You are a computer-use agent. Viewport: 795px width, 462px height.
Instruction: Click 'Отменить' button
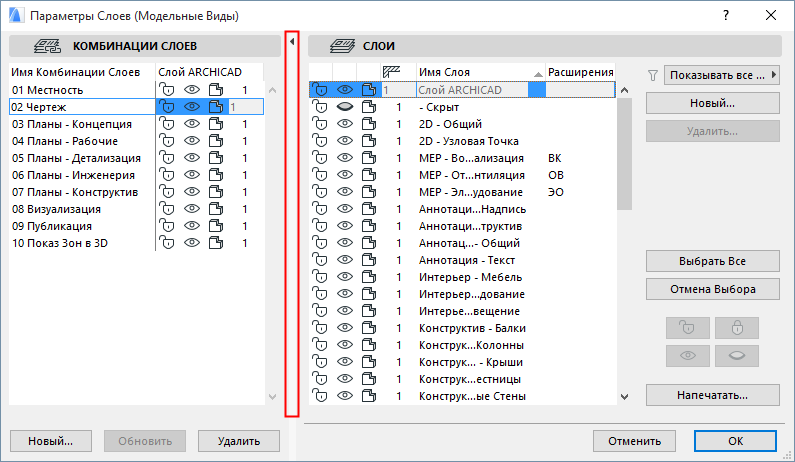click(x=634, y=441)
